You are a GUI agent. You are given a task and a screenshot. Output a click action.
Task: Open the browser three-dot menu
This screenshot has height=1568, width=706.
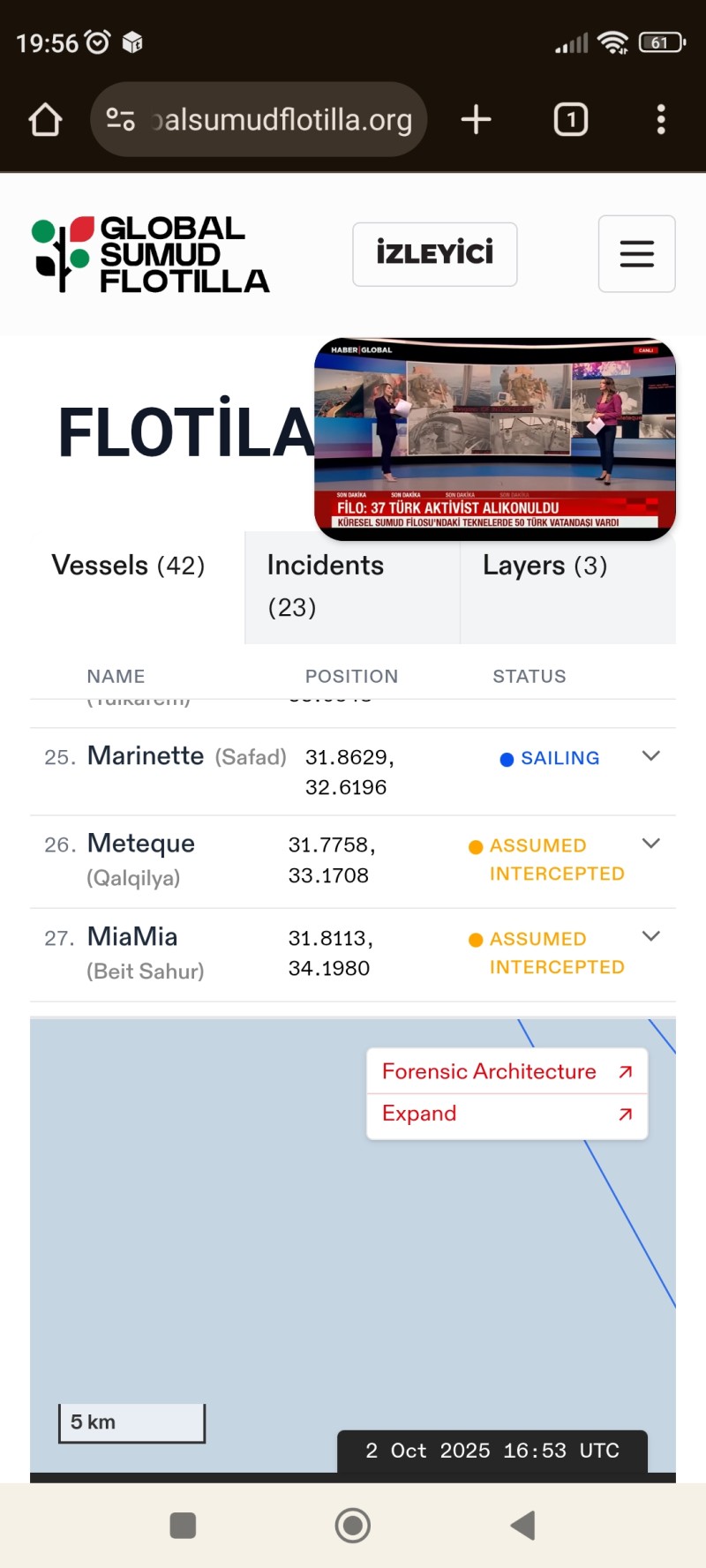660,120
